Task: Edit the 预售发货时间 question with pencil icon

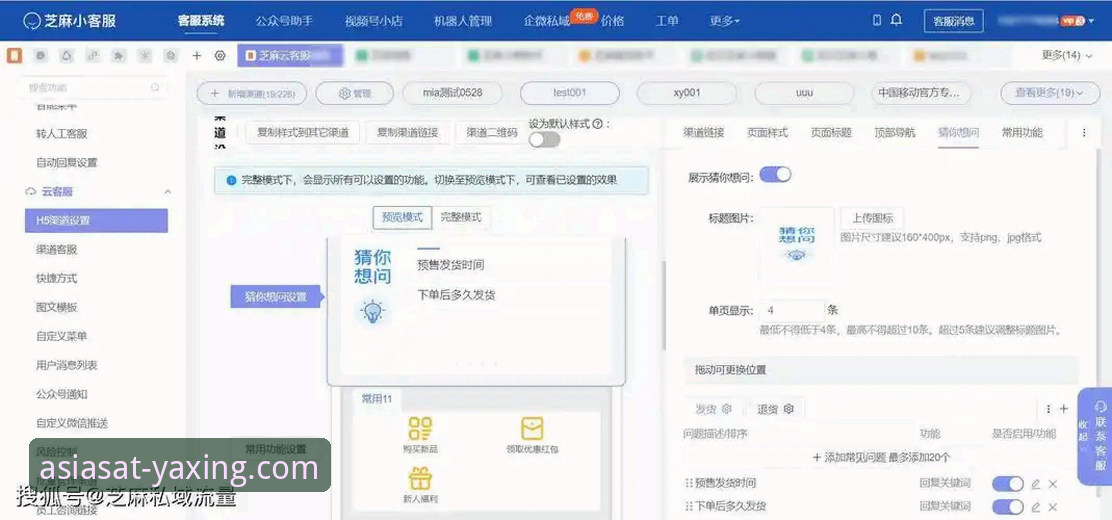Action: coord(1035,484)
